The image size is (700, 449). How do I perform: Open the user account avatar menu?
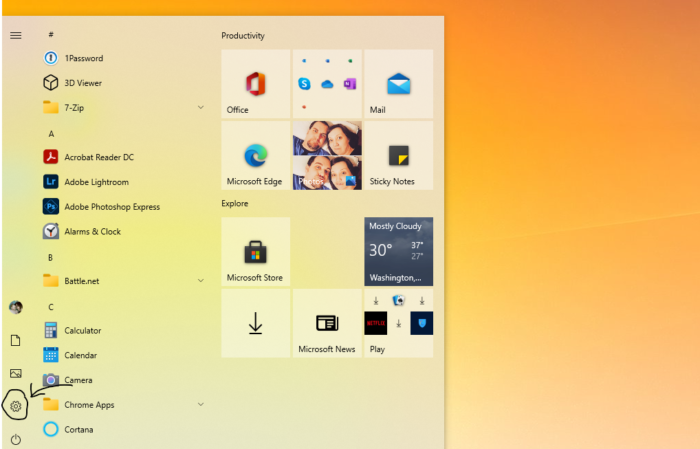coord(16,307)
